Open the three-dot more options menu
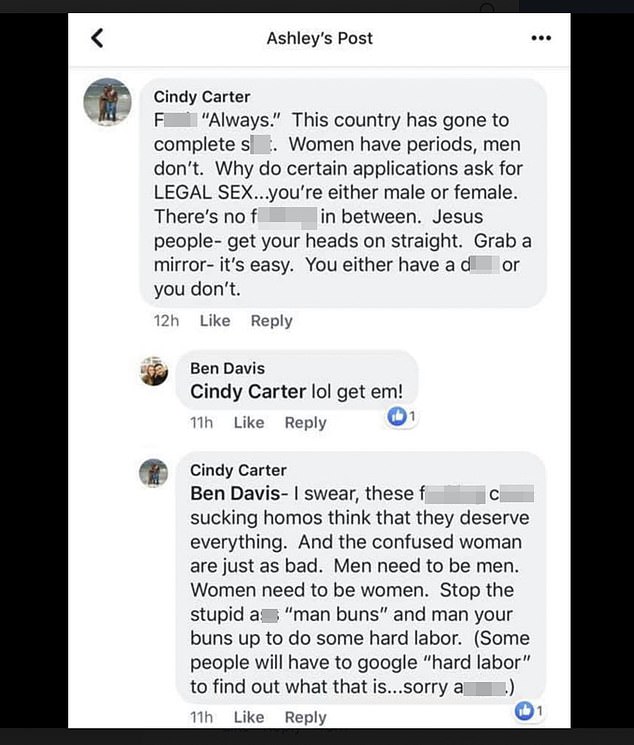 541,39
